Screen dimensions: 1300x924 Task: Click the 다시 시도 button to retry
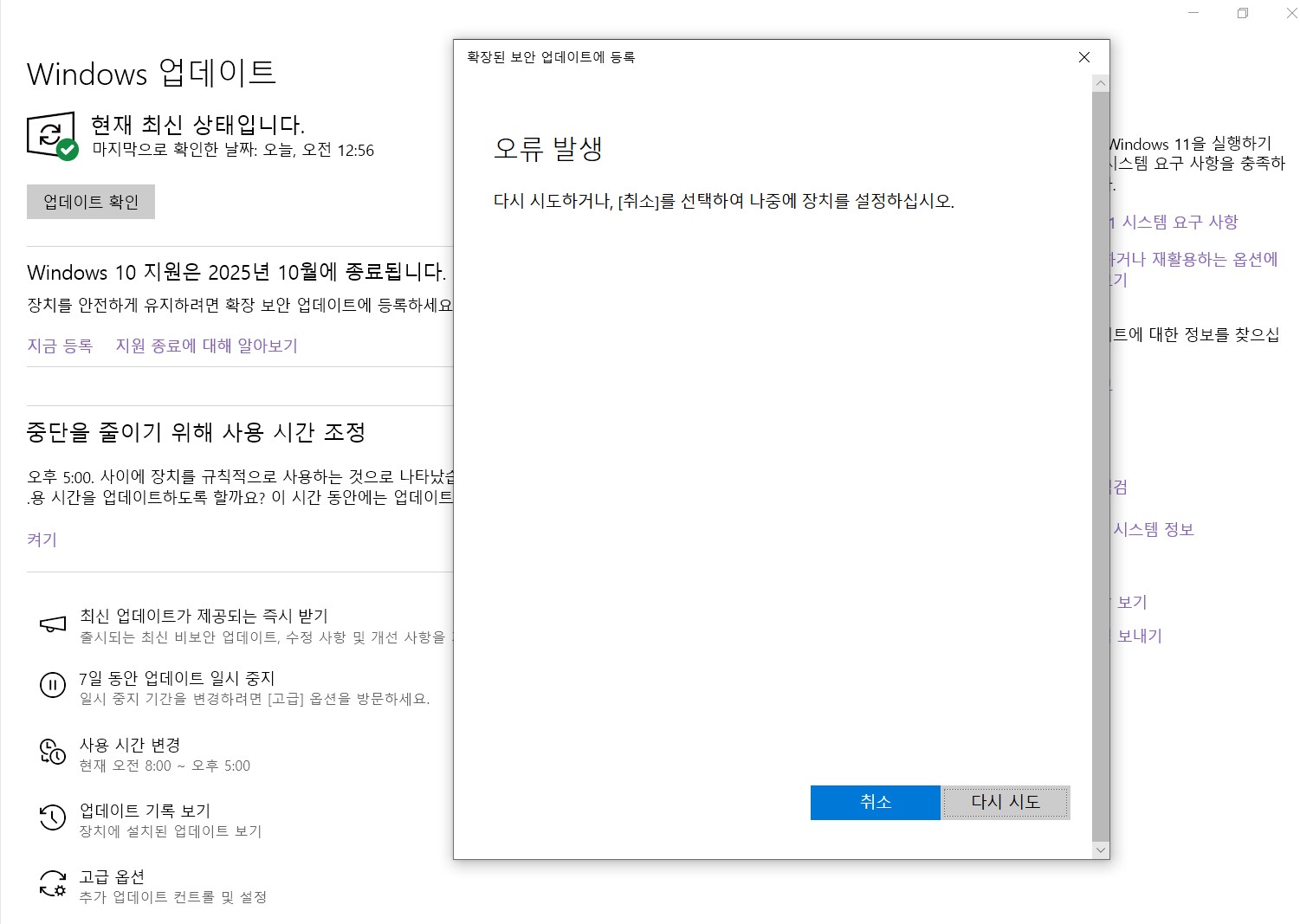pyautogui.click(x=1006, y=802)
